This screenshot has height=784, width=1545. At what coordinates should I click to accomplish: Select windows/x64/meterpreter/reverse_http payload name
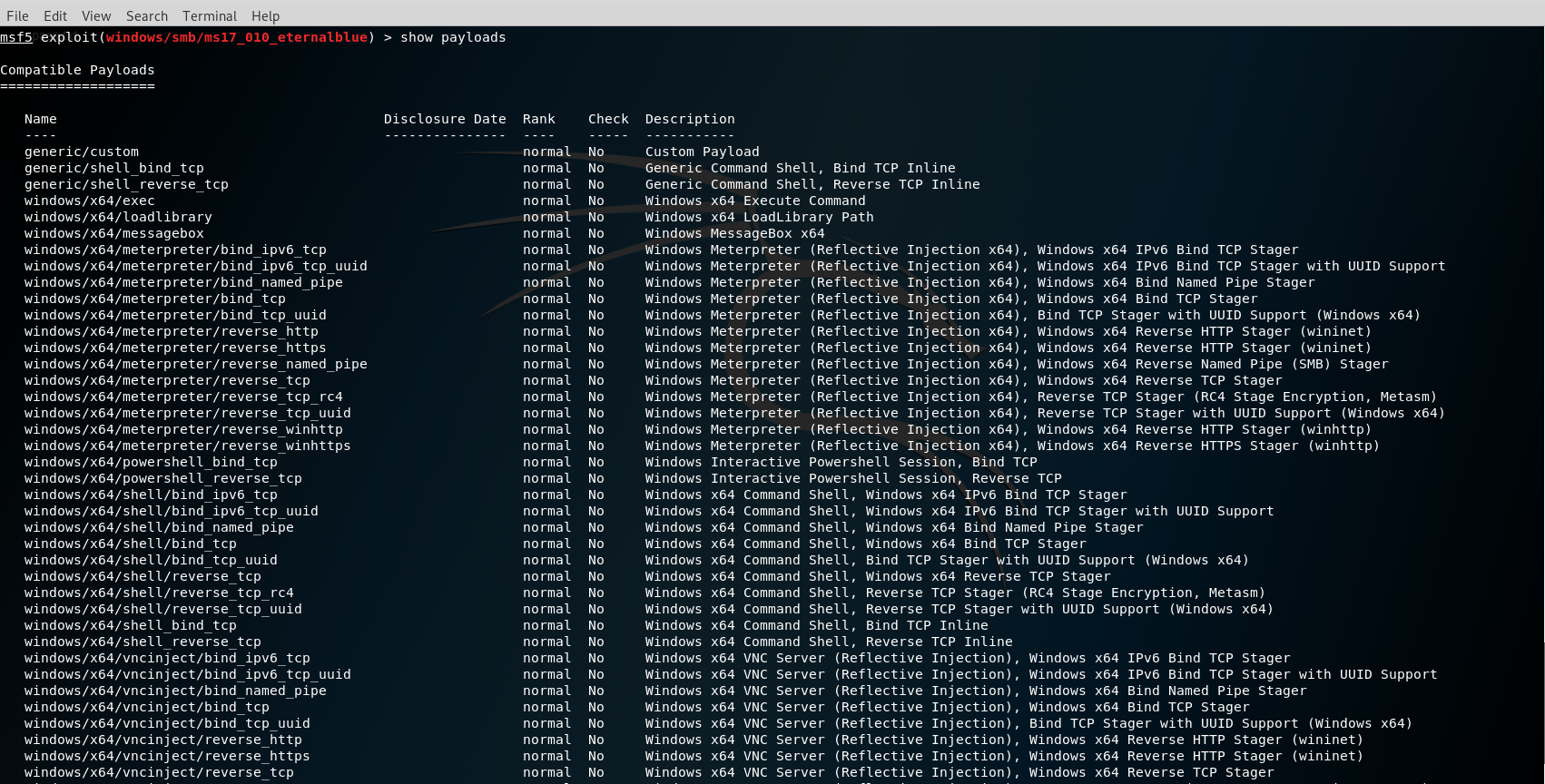coord(172,331)
